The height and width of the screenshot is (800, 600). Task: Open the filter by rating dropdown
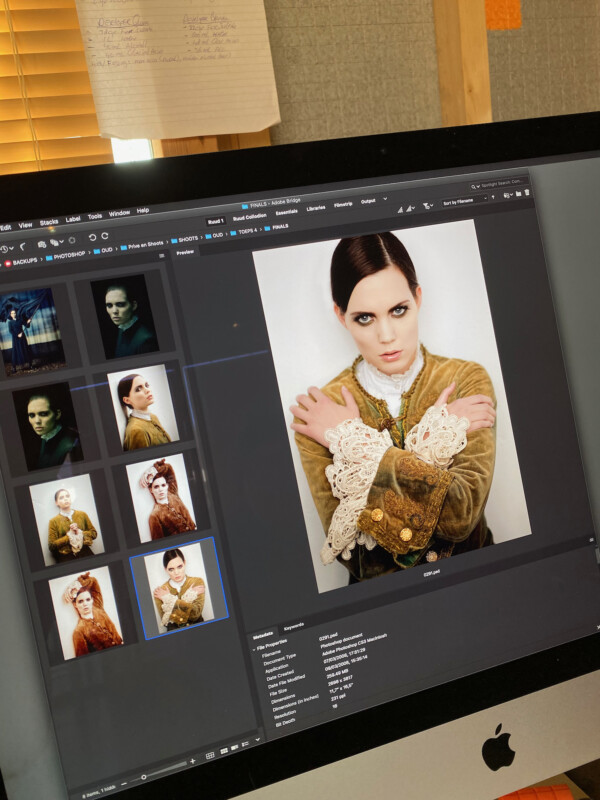428,206
